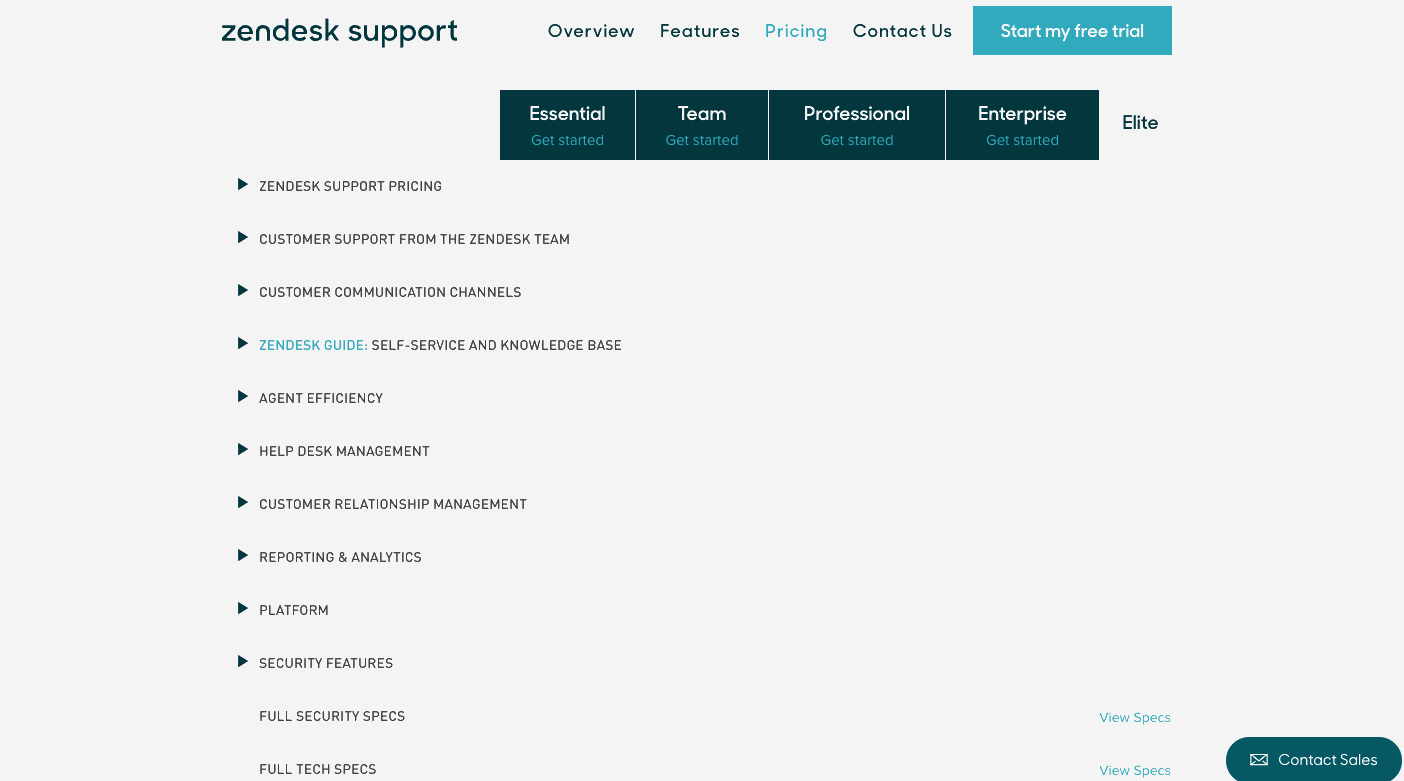Click the Full Tech Specs label
This screenshot has height=781, width=1404.
pos(318,770)
